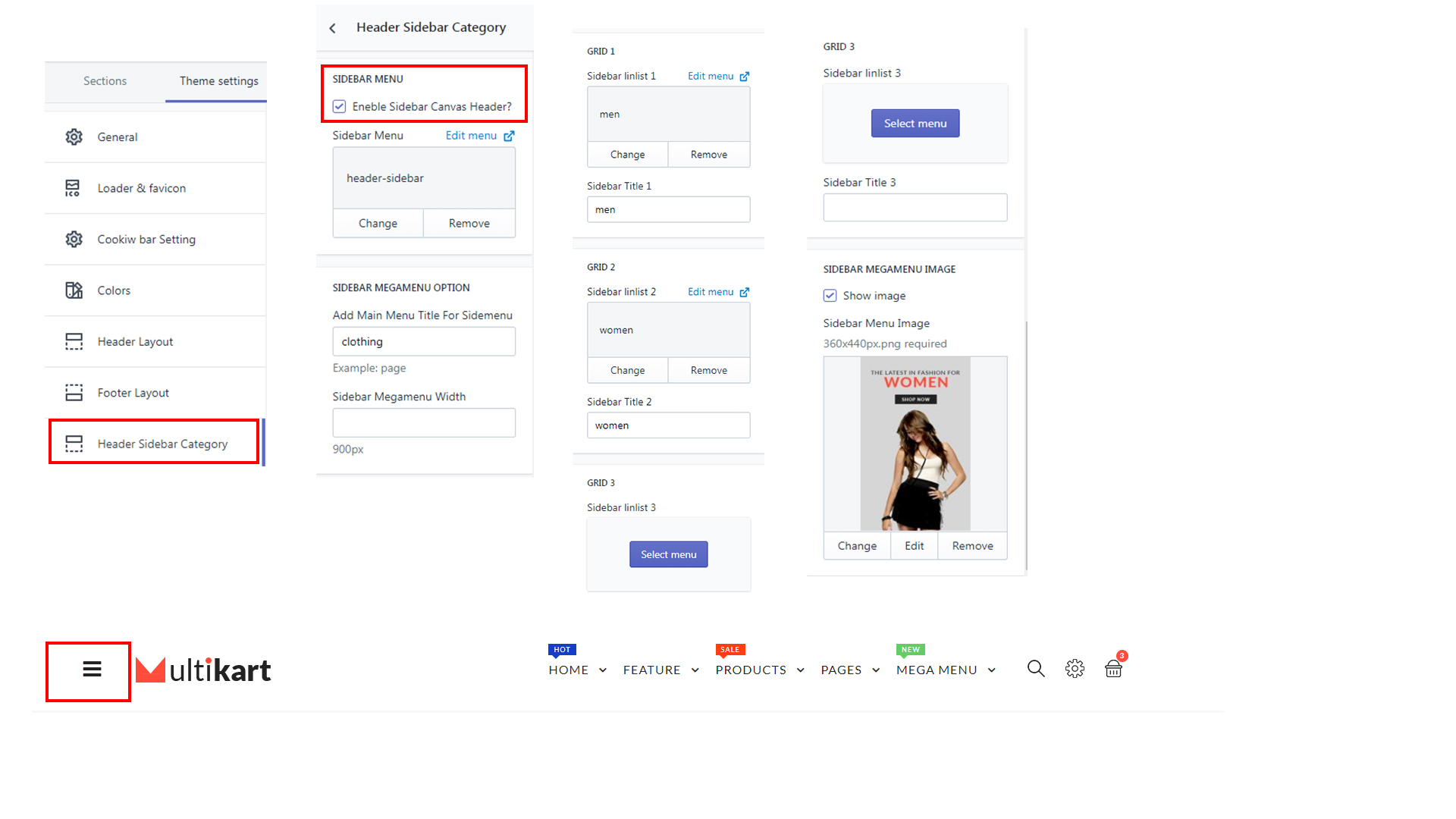Click the settings gear icon in header

click(x=1075, y=669)
